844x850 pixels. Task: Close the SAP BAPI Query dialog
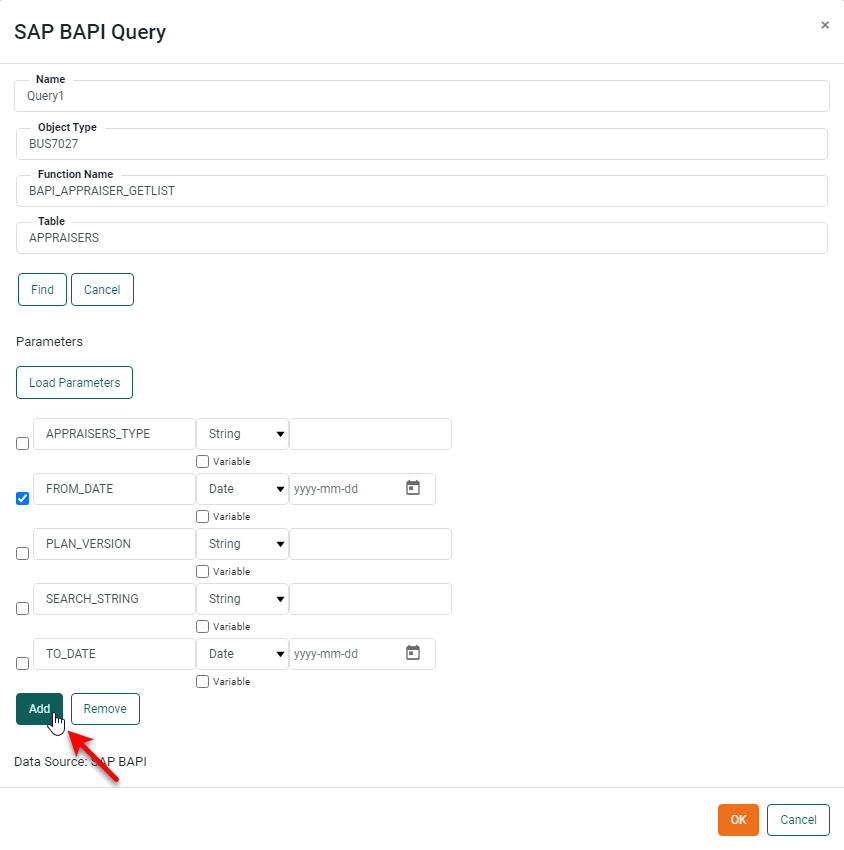tap(825, 25)
